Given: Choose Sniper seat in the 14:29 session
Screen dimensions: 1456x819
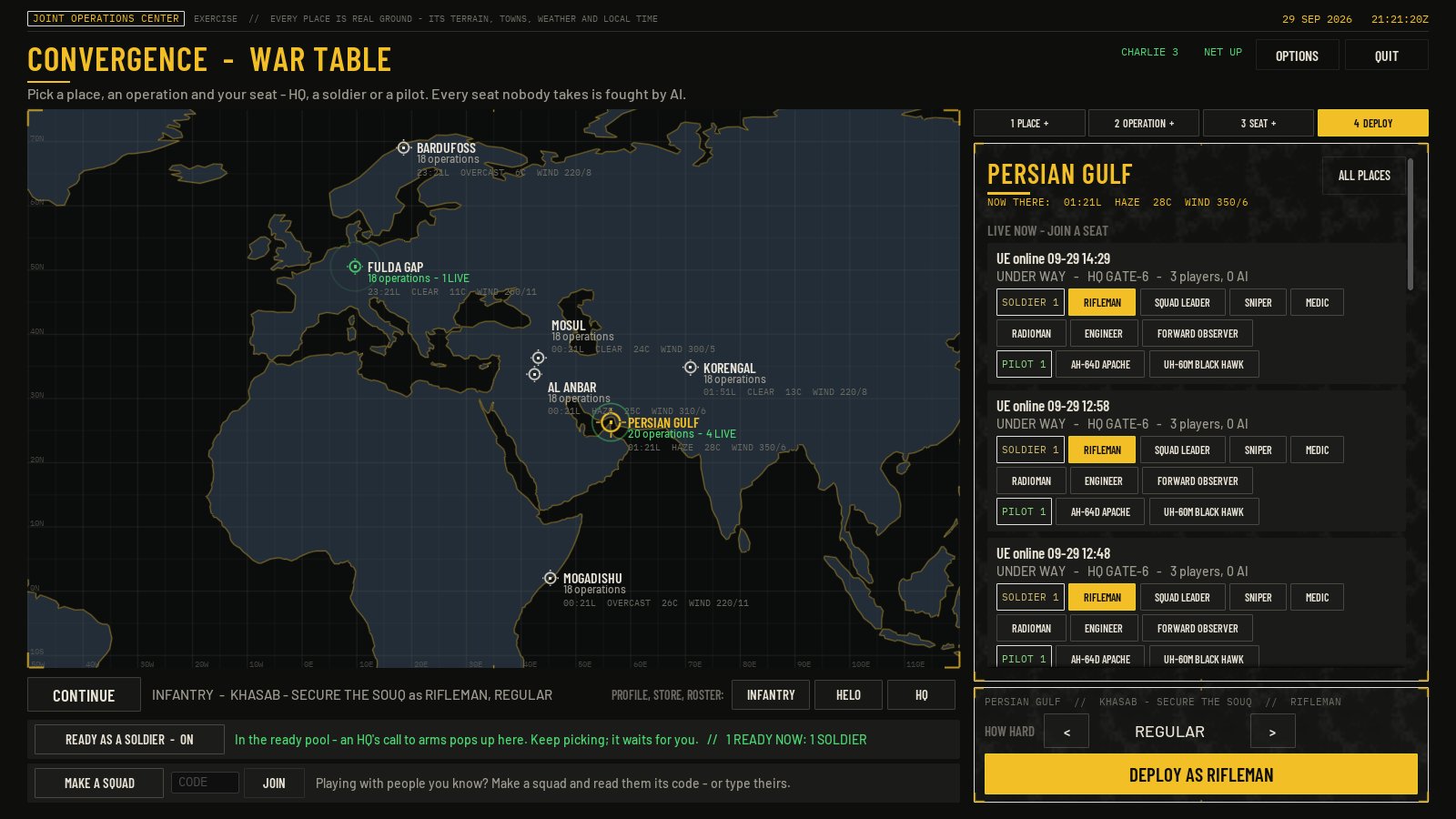Looking at the screenshot, I should point(1258,302).
